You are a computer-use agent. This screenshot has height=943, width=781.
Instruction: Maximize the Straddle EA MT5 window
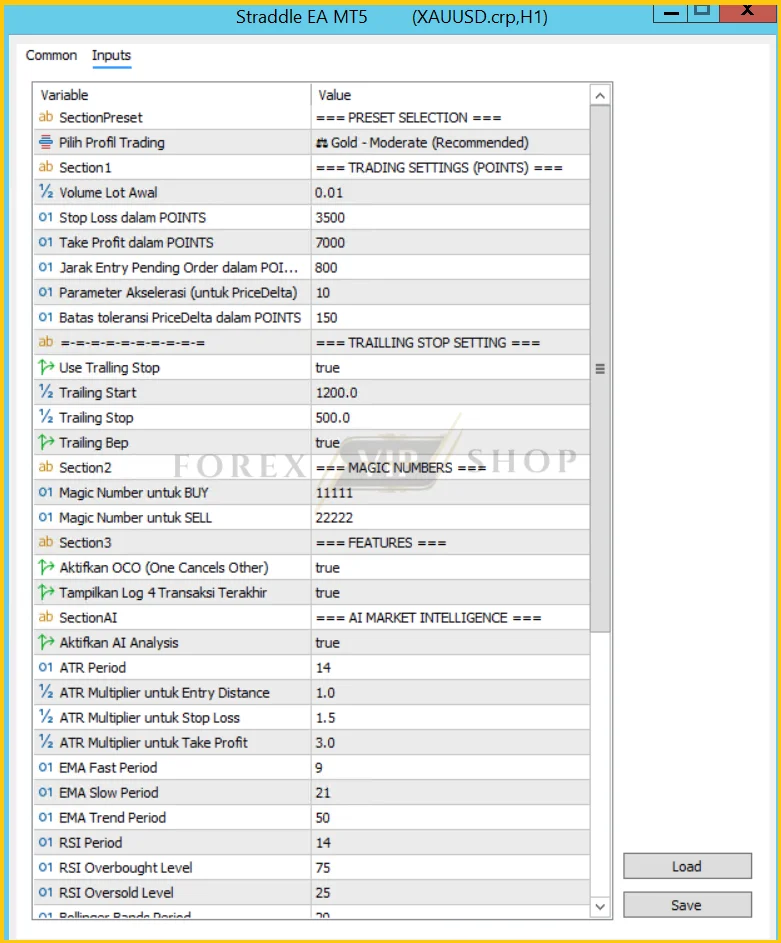tap(702, 11)
